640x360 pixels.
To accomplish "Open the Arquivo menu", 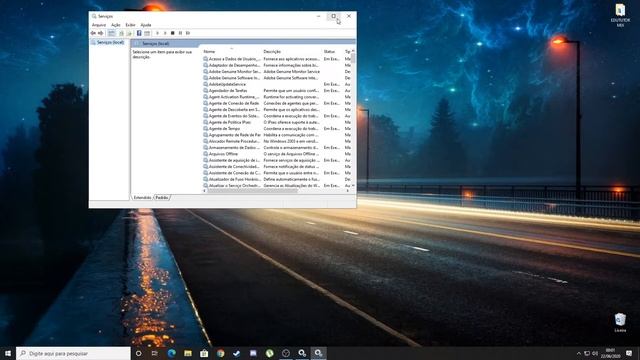I will pos(99,25).
